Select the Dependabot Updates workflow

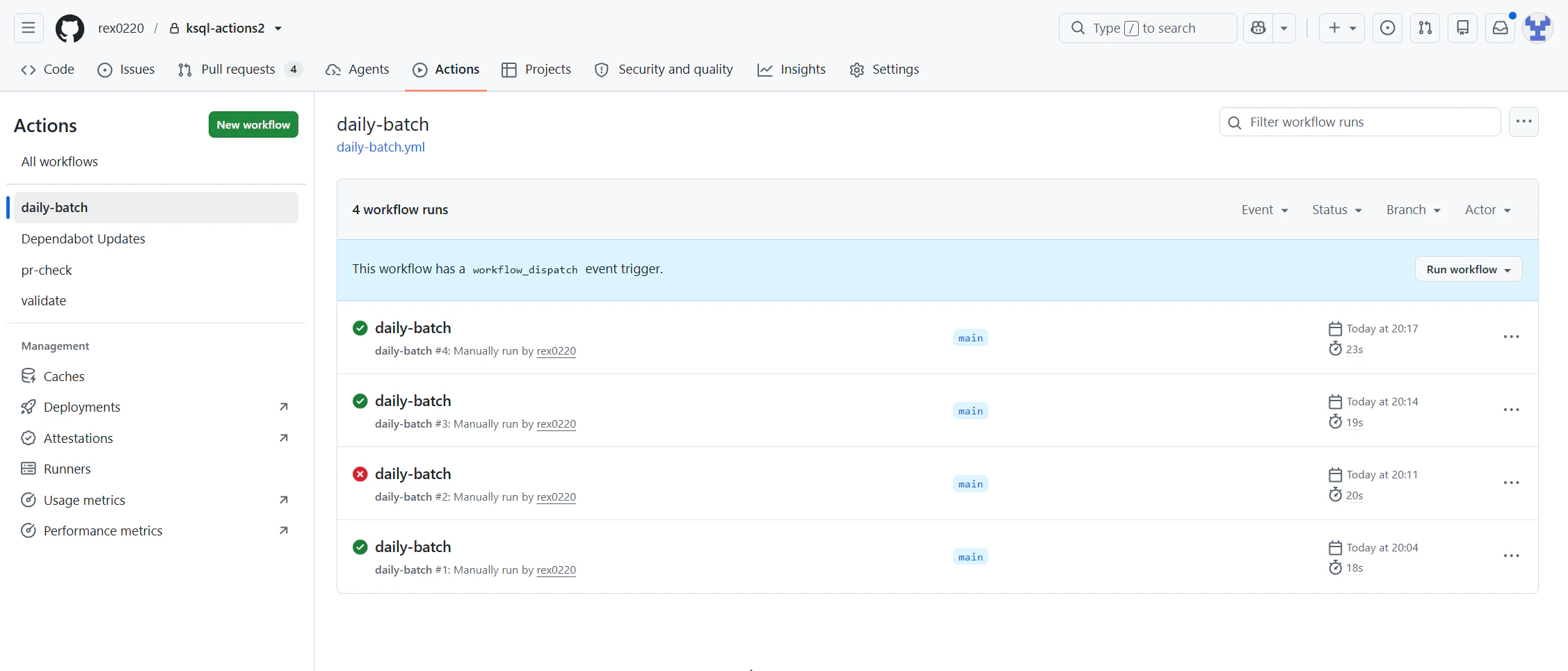coord(156,239)
